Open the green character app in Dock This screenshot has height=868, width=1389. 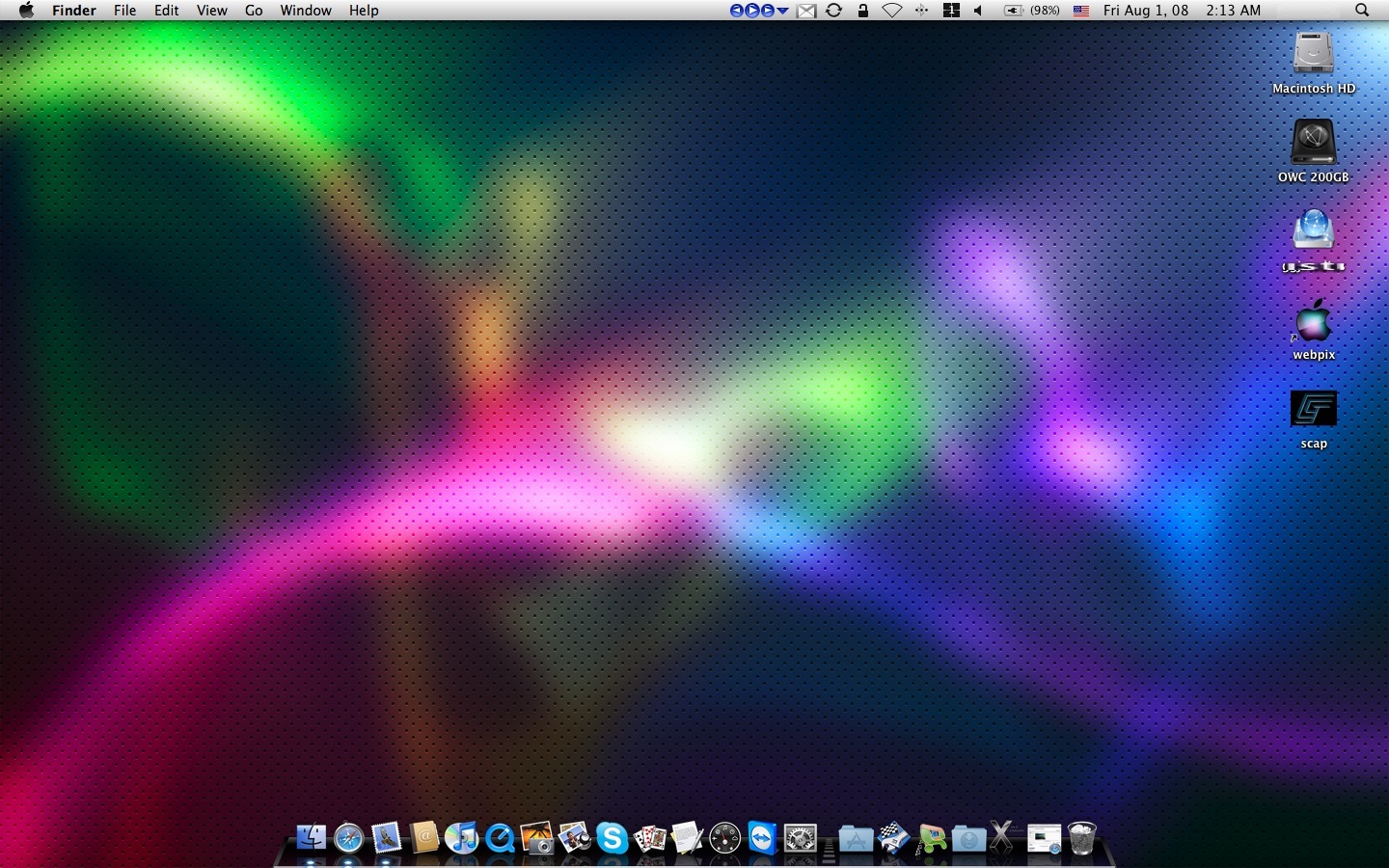932,838
